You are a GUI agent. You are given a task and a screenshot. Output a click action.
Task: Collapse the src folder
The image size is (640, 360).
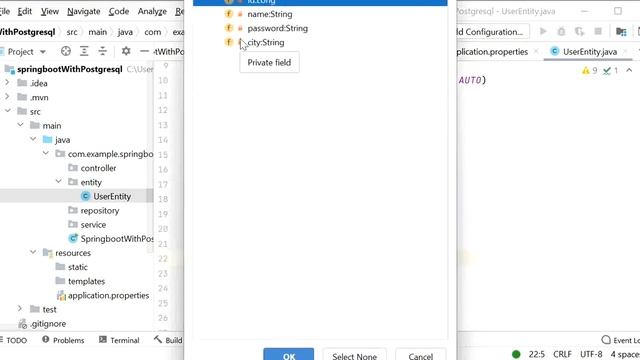click(8, 111)
